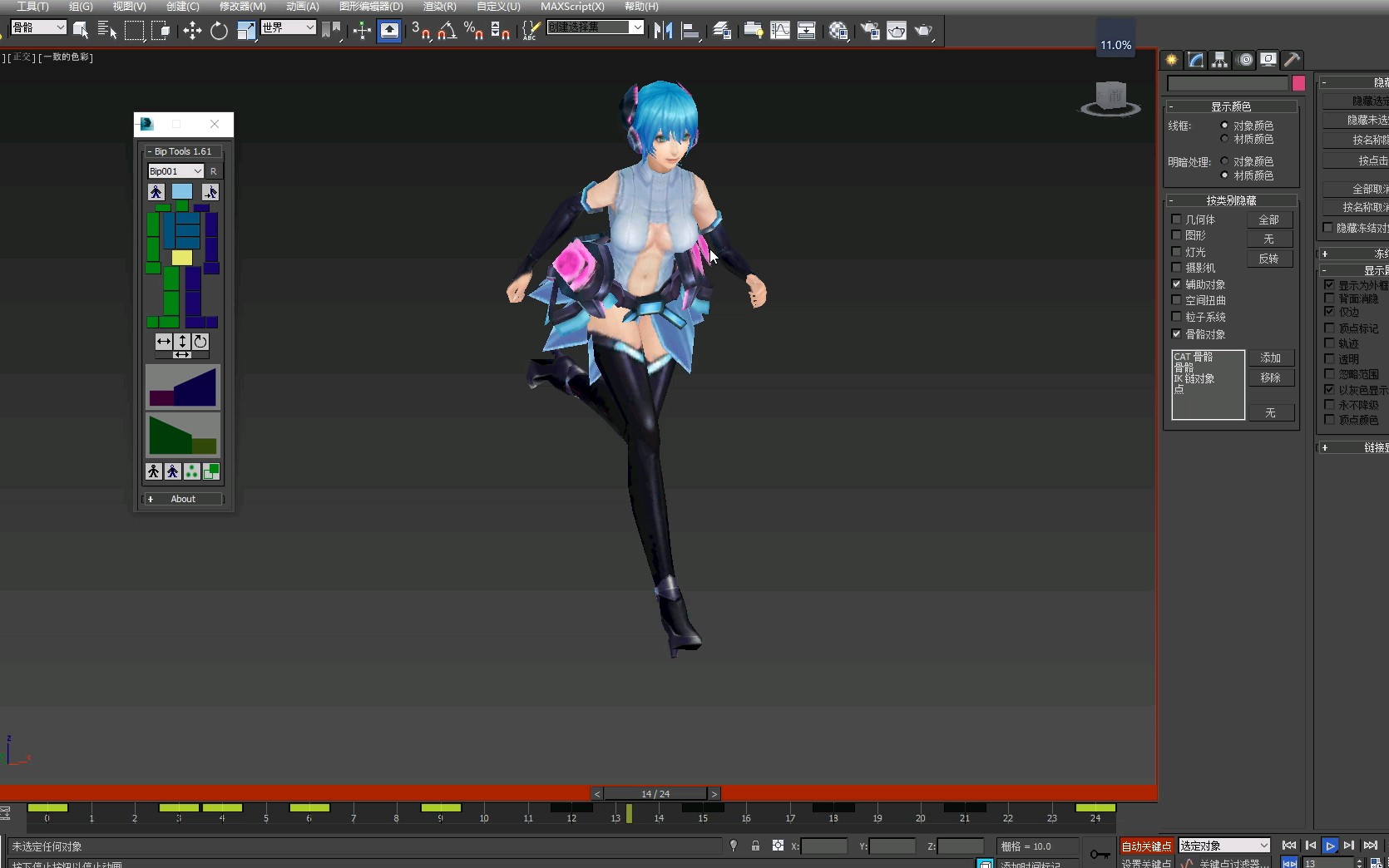
Task: Click the 移除 button
Action: pos(1271,377)
